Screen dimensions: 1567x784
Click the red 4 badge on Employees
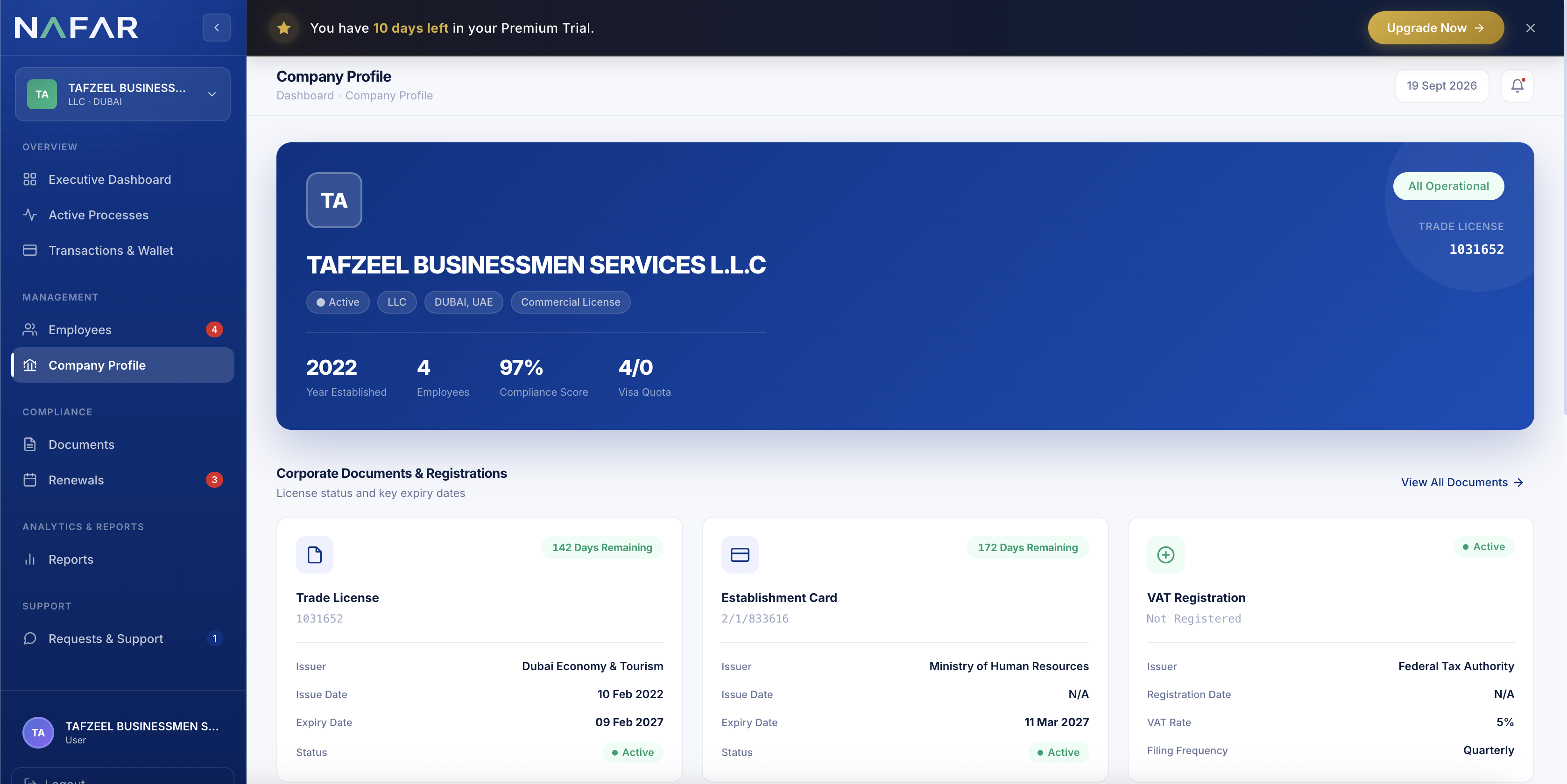click(214, 329)
